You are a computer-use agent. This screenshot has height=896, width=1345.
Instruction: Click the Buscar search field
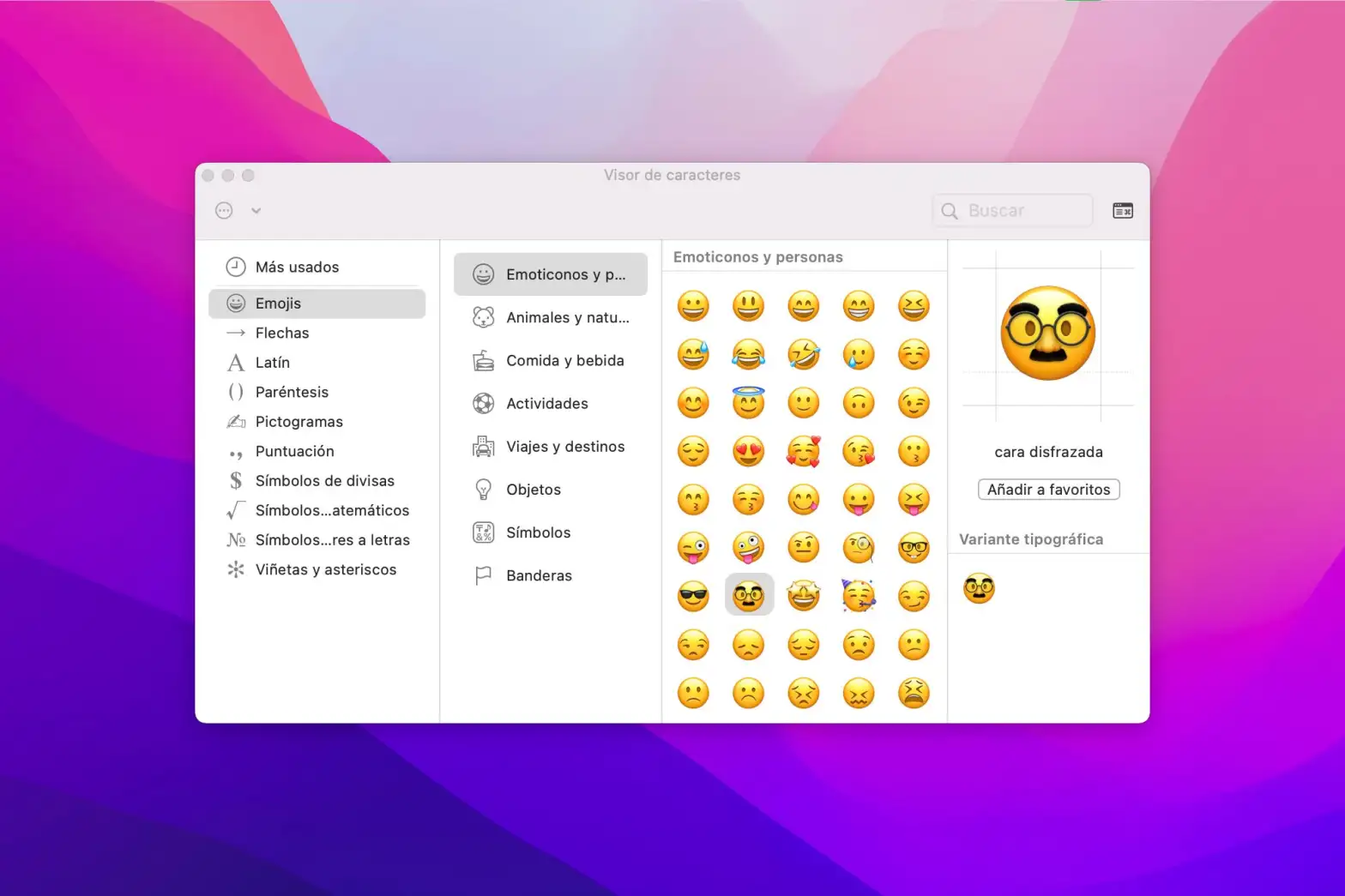coord(1012,210)
